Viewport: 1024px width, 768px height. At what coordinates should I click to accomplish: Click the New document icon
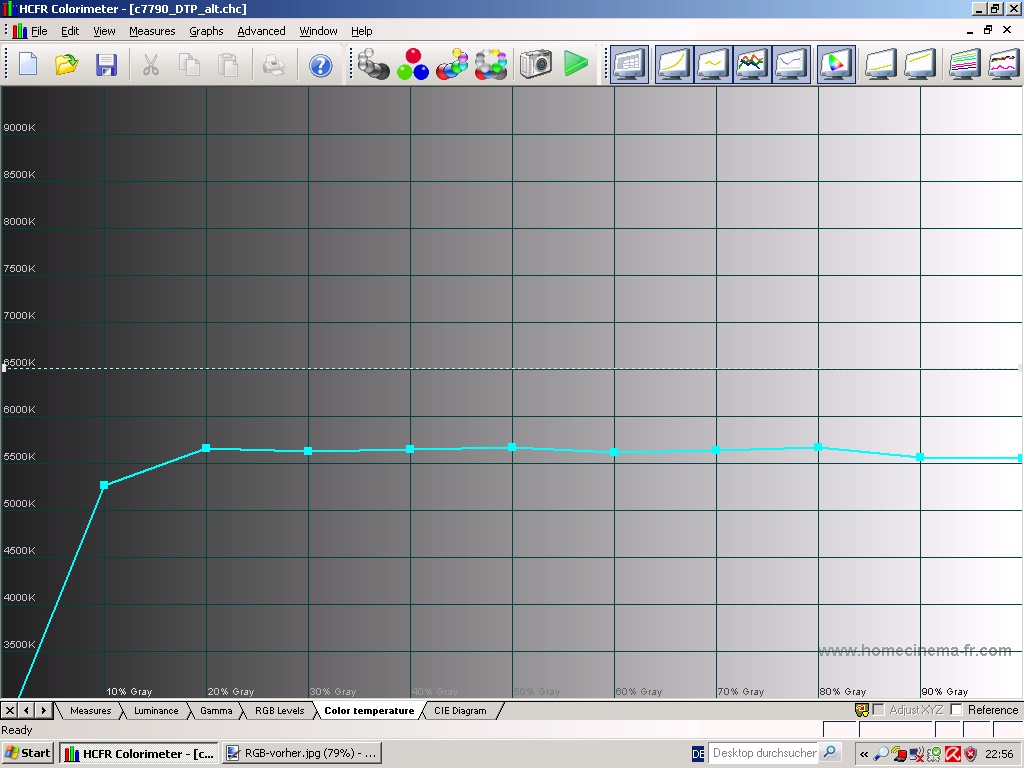pos(28,65)
